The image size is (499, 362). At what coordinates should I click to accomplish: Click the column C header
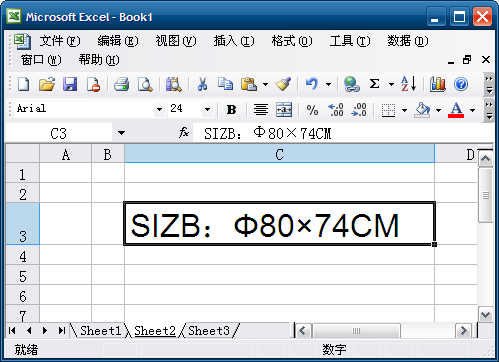279,154
